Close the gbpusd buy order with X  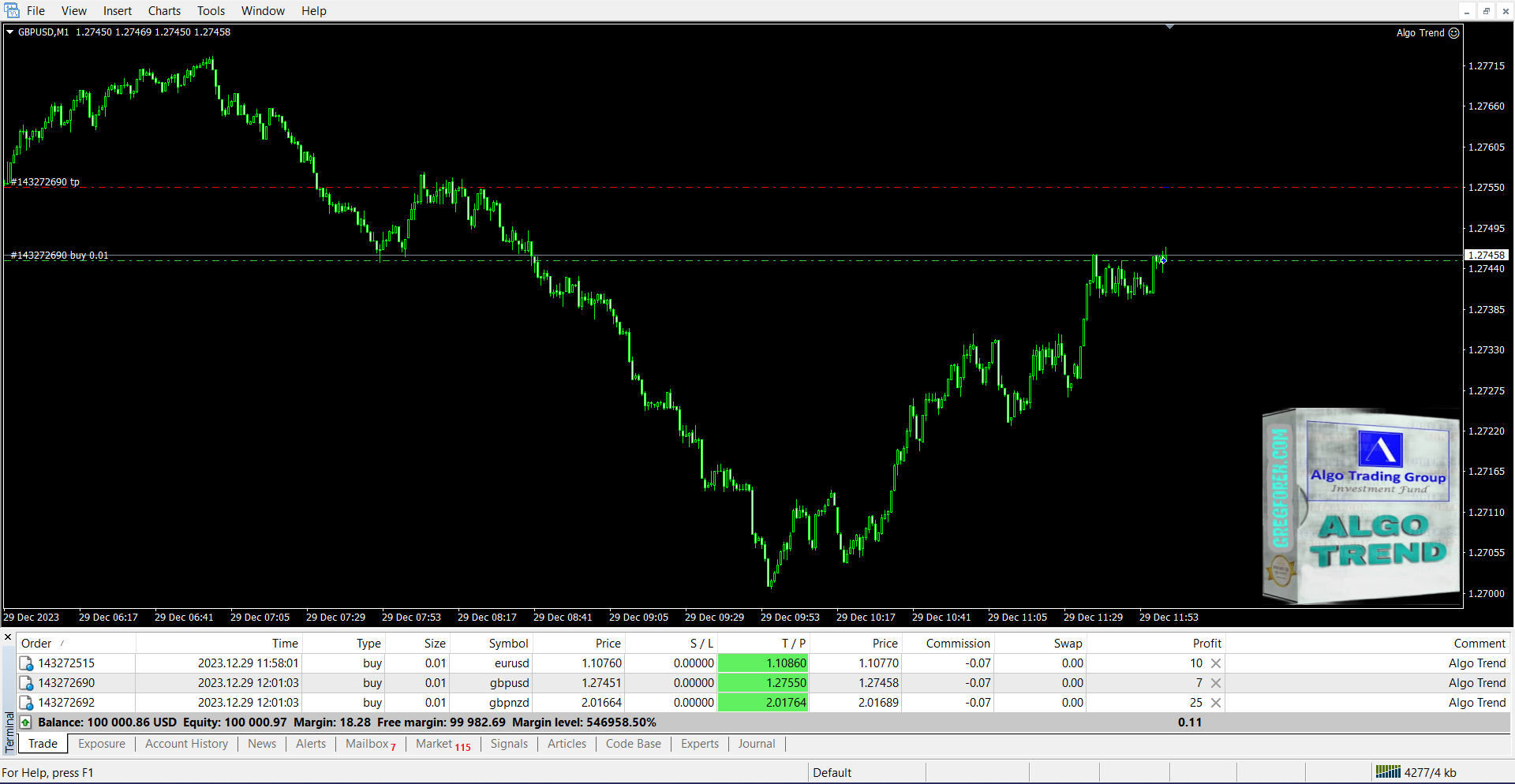1216,683
